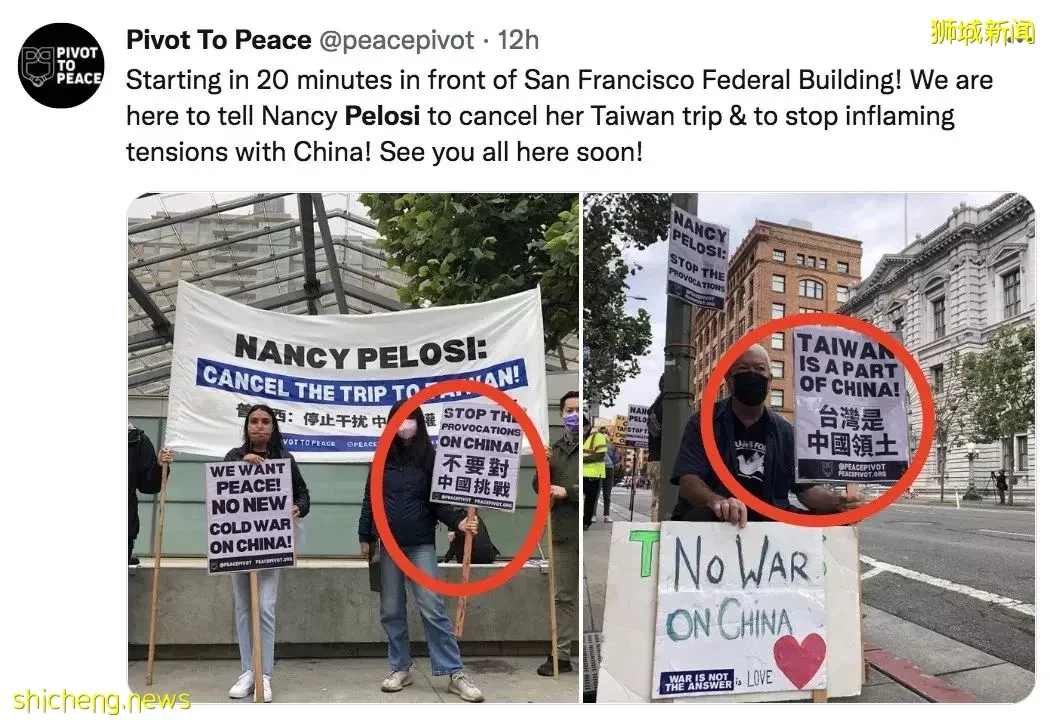Click the 狮城新闻 watermark logo
The height and width of the screenshot is (720, 1050).
(x=982, y=31)
